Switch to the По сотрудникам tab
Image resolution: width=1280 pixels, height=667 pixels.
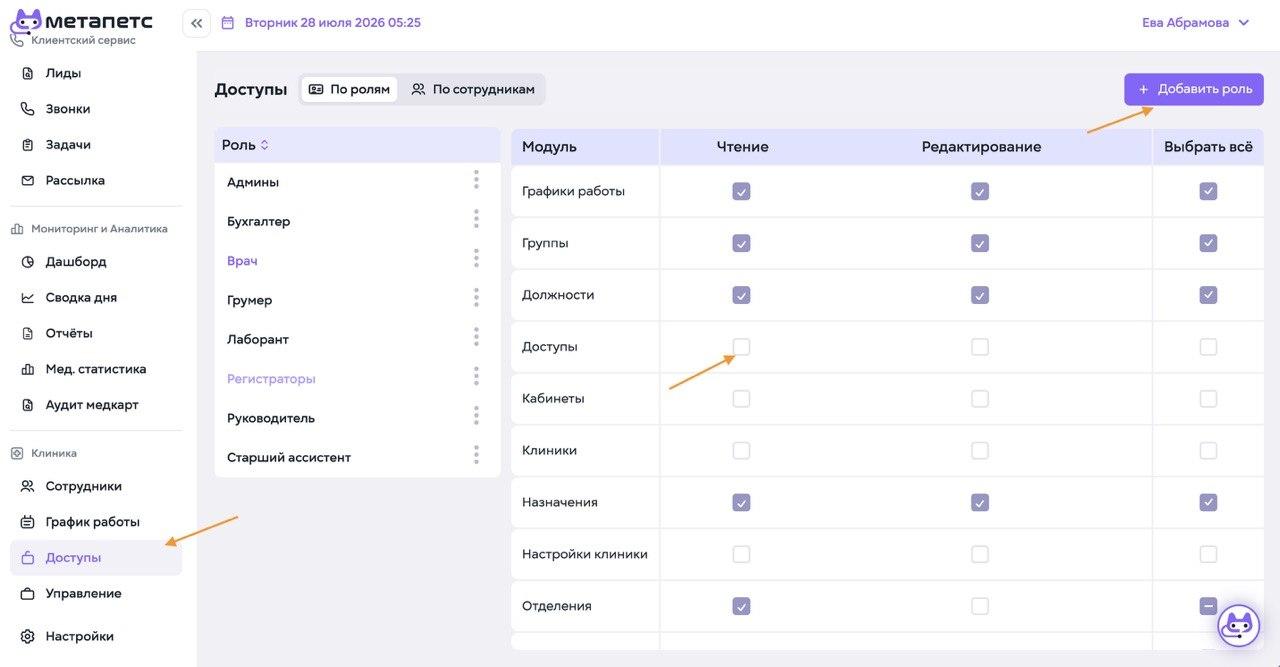click(473, 89)
